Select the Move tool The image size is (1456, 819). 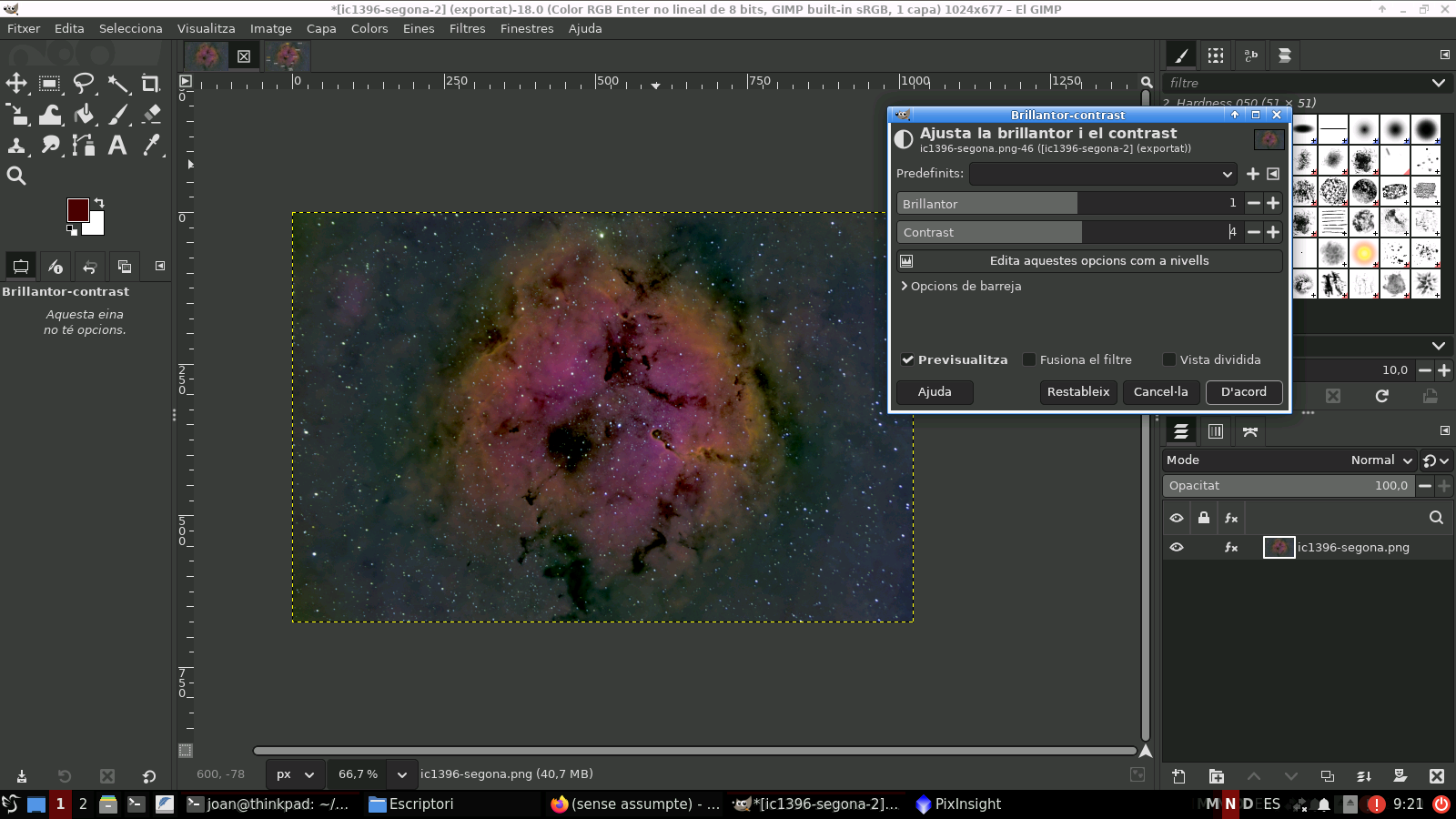15,83
